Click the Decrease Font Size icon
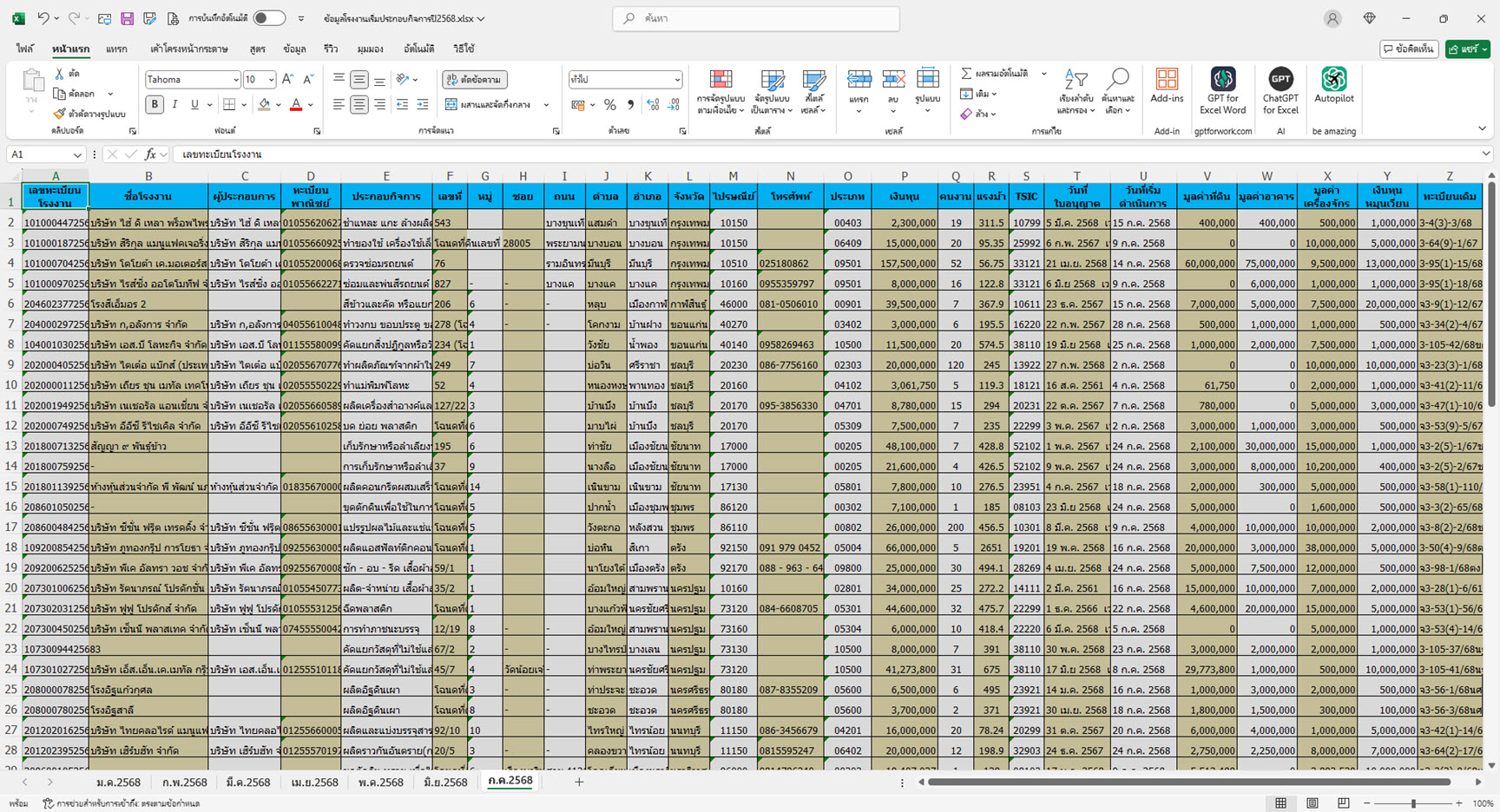Image resolution: width=1500 pixels, height=812 pixels. coord(307,79)
